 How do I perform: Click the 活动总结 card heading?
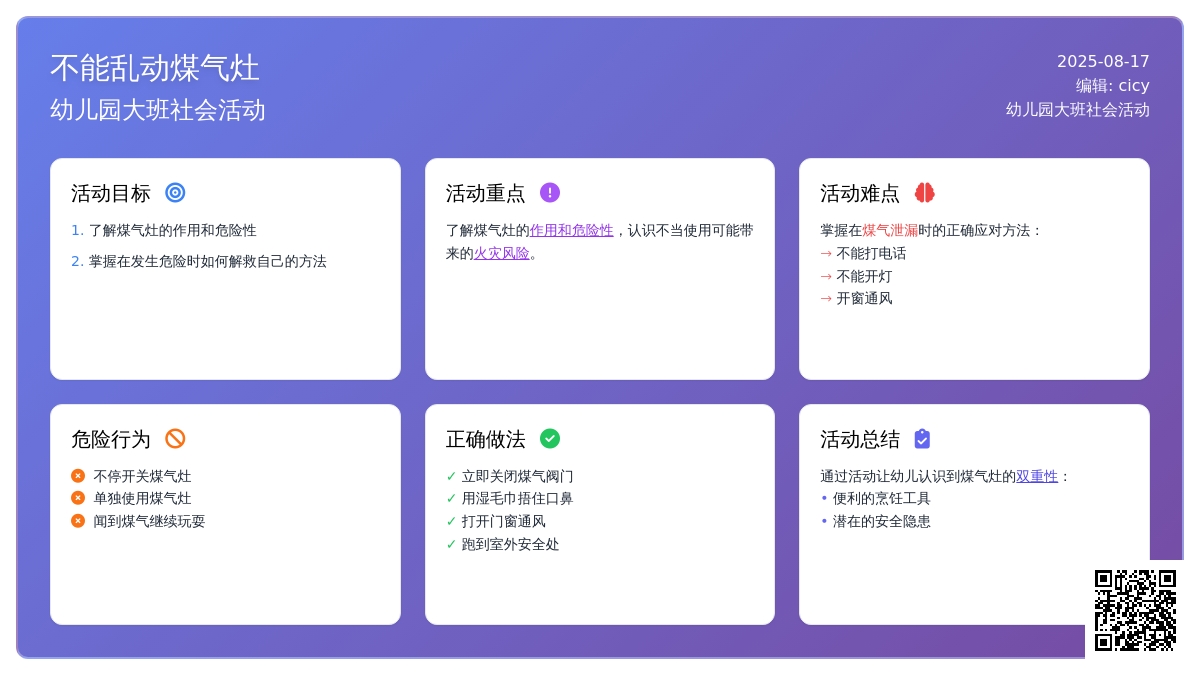tap(860, 439)
